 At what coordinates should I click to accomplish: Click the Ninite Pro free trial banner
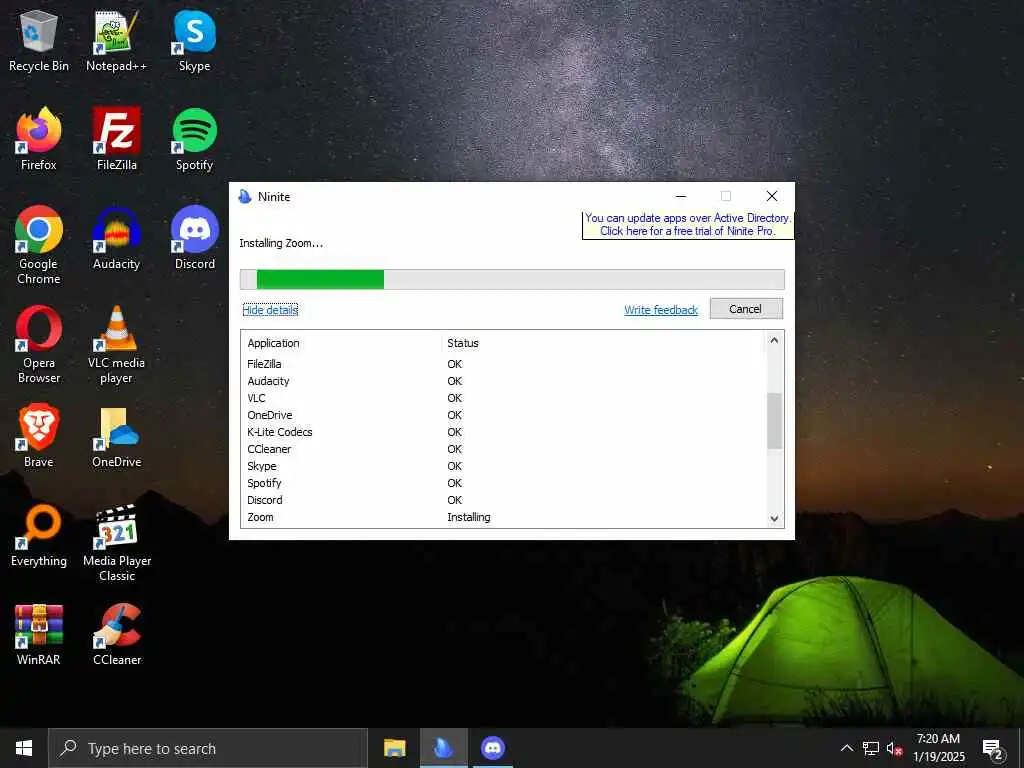688,225
